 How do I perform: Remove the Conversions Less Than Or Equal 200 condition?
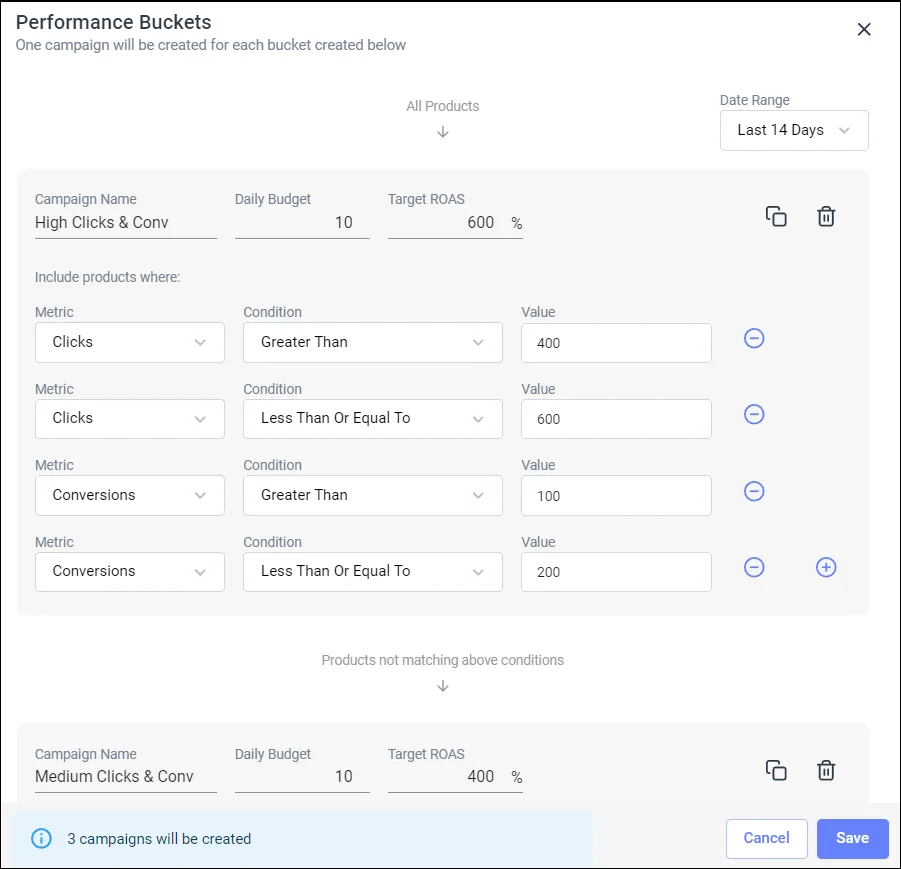(x=754, y=567)
